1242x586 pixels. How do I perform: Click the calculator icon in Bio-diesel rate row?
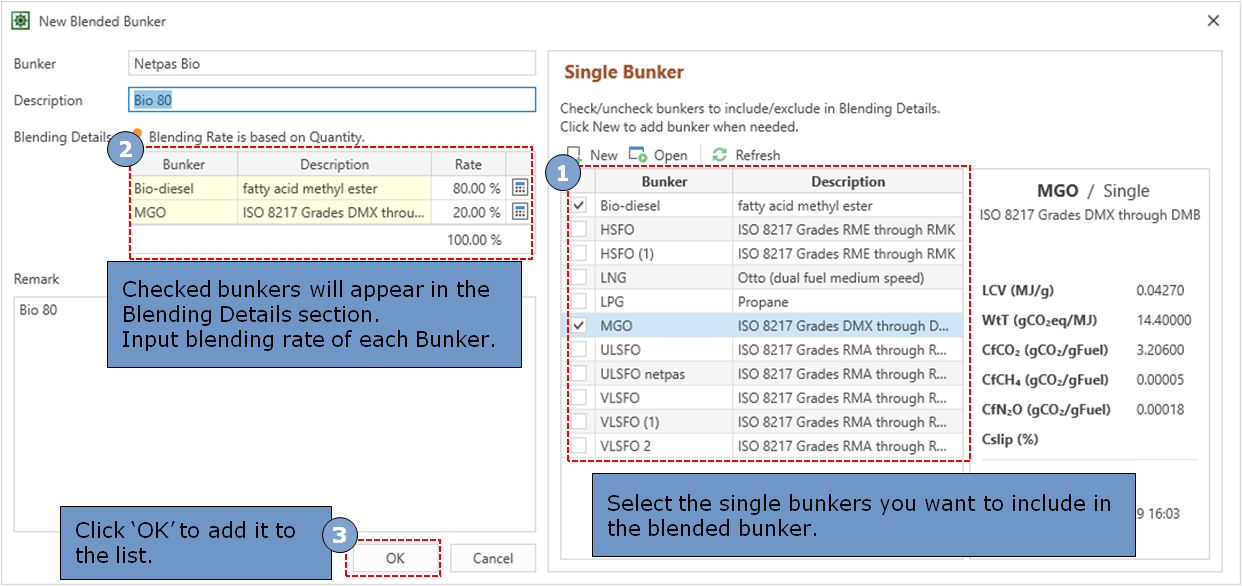(519, 188)
